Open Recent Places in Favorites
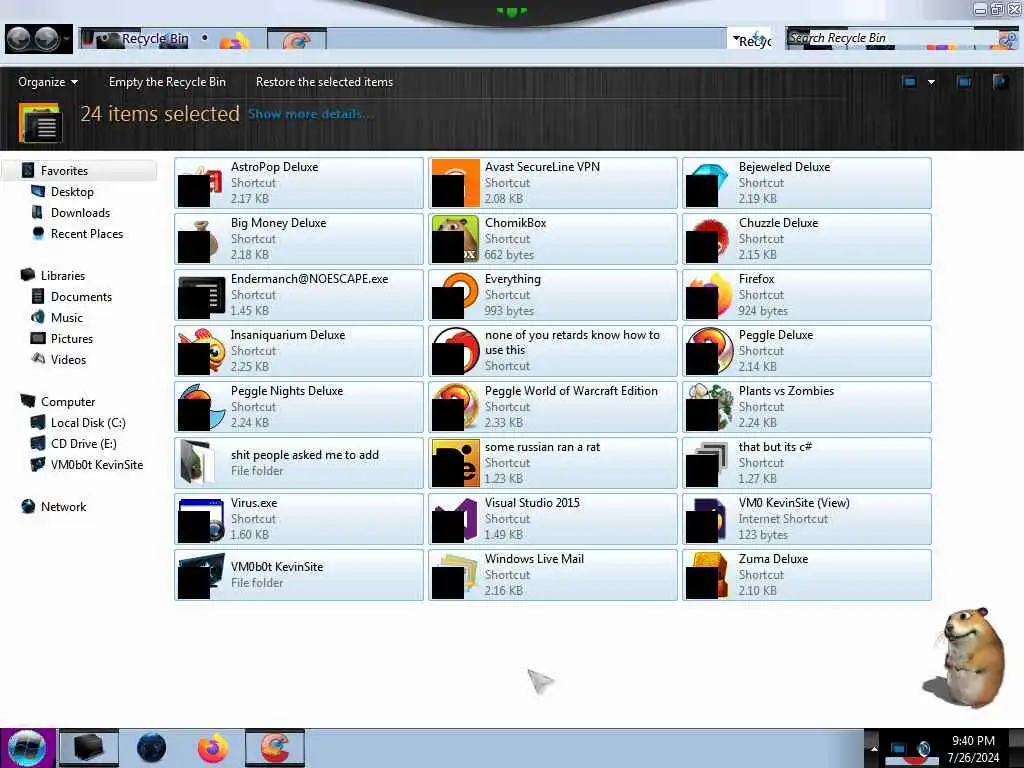1024x768 pixels. [x=87, y=233]
